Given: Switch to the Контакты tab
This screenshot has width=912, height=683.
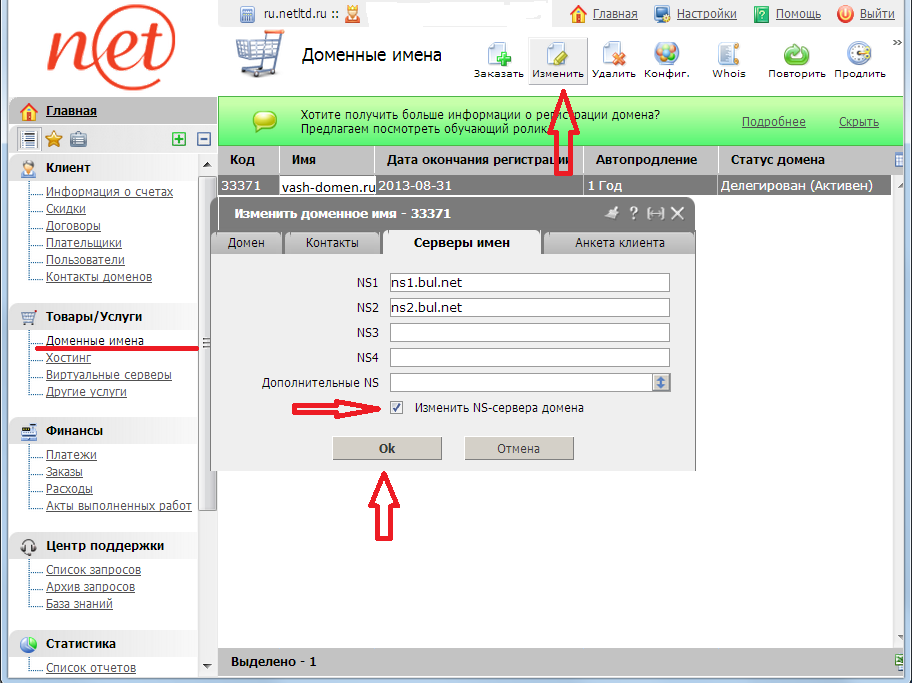Looking at the screenshot, I should click(x=333, y=243).
